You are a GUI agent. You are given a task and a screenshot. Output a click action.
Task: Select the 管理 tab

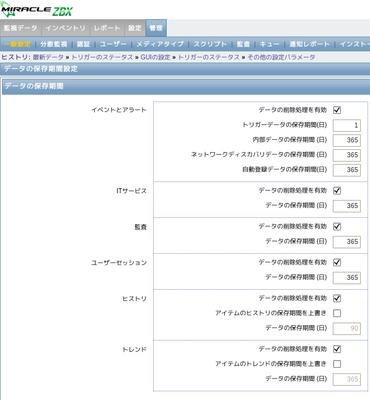pyautogui.click(x=156, y=28)
